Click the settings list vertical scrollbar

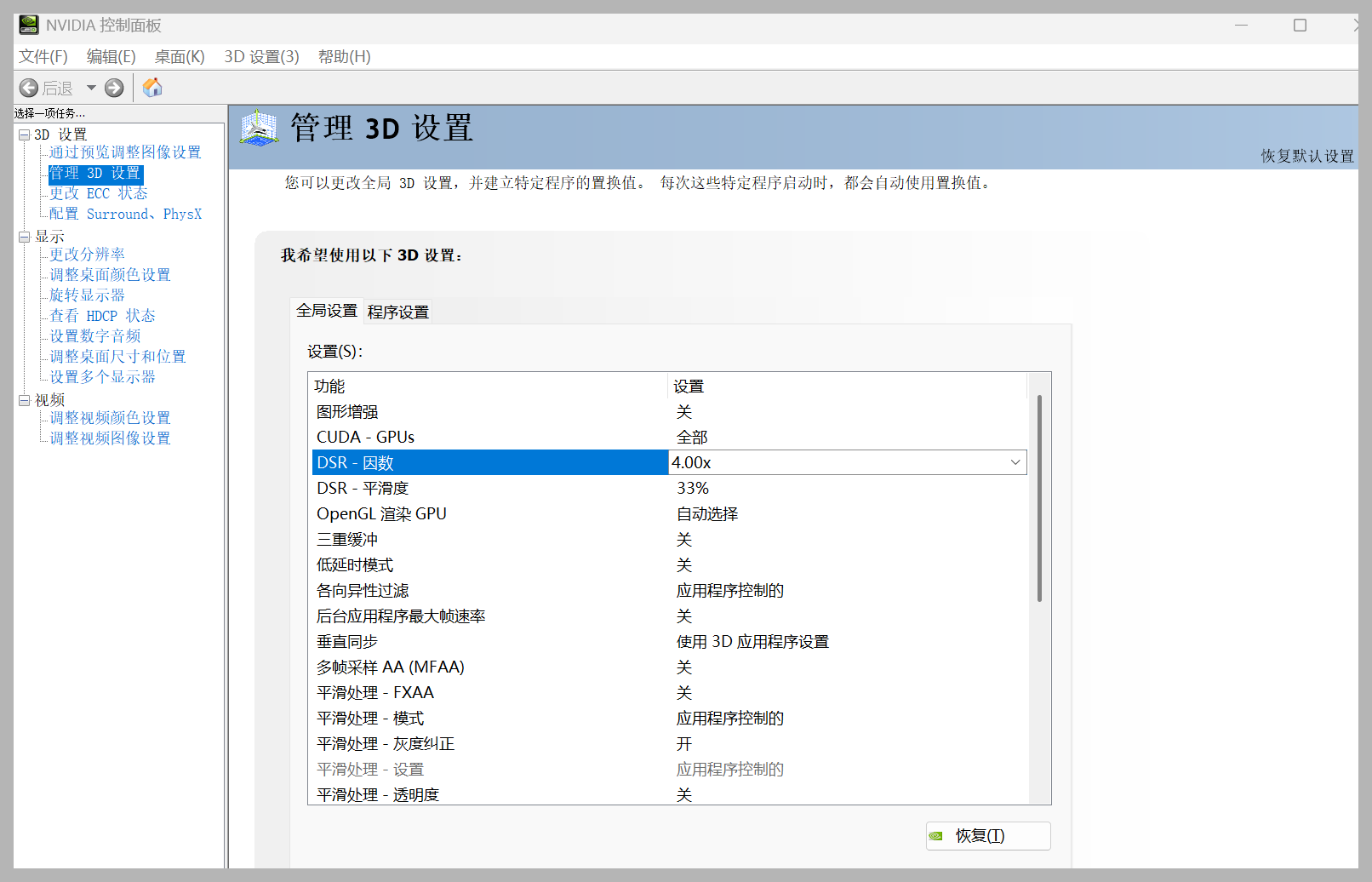click(x=1039, y=498)
